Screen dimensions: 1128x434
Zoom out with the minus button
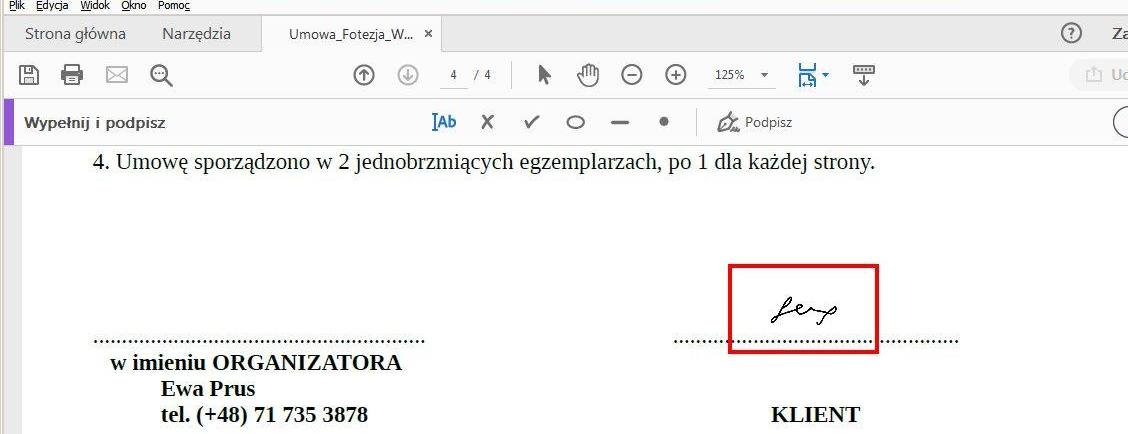coord(632,74)
